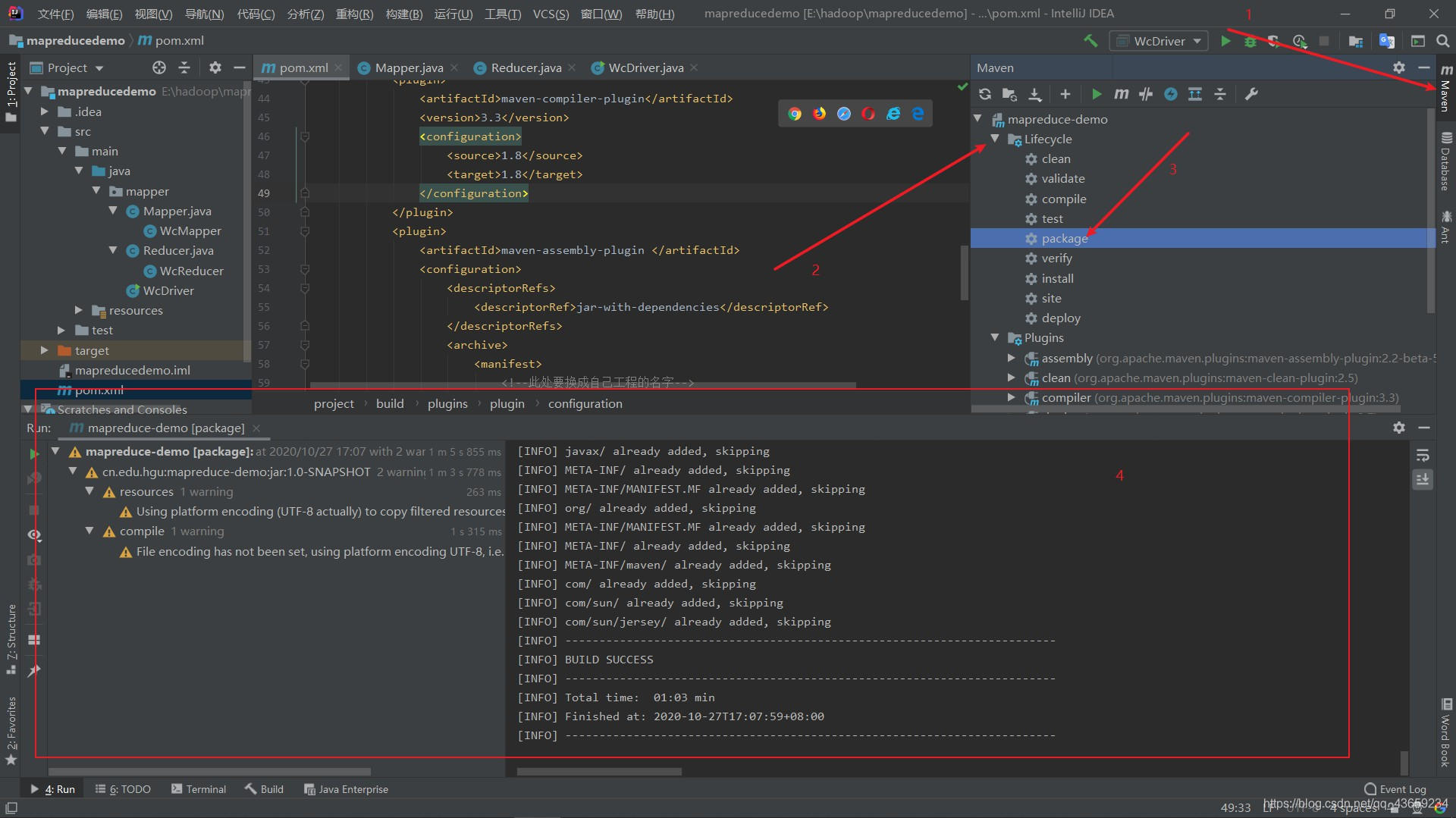Open Run panel gear settings
This screenshot has height=818, width=1456.
[1399, 428]
